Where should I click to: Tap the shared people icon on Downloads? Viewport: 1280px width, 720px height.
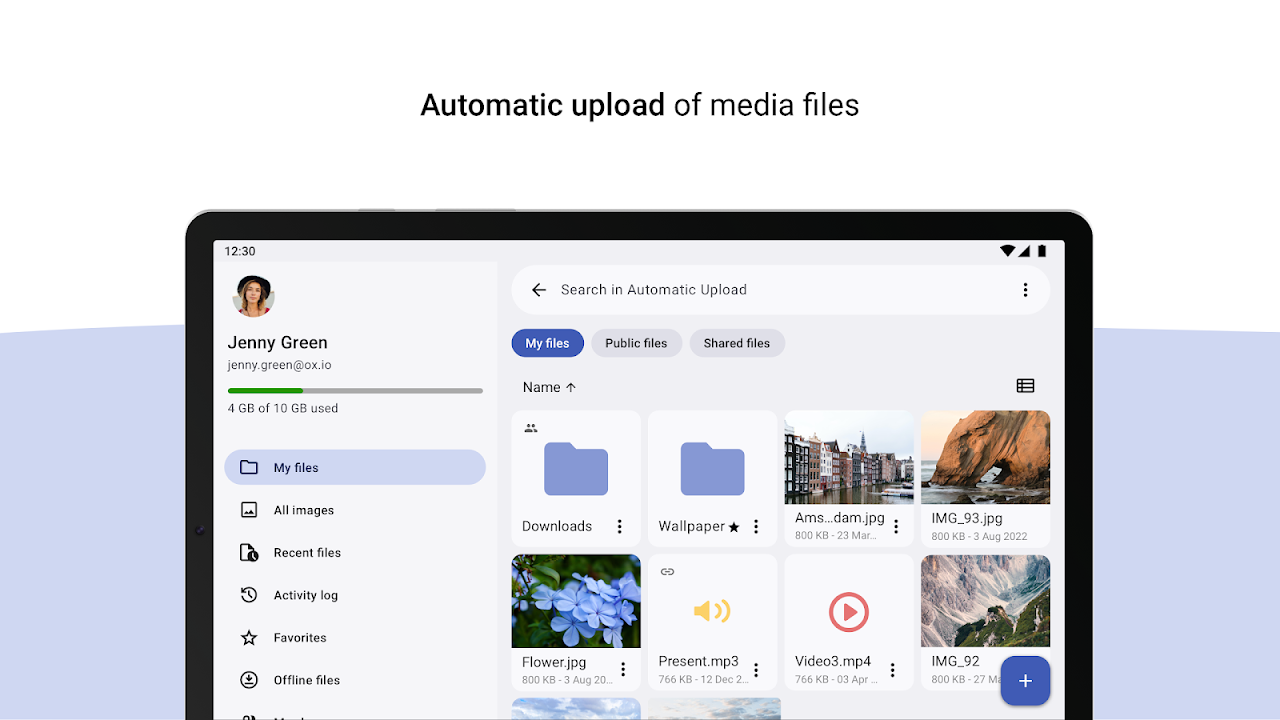[x=531, y=428]
